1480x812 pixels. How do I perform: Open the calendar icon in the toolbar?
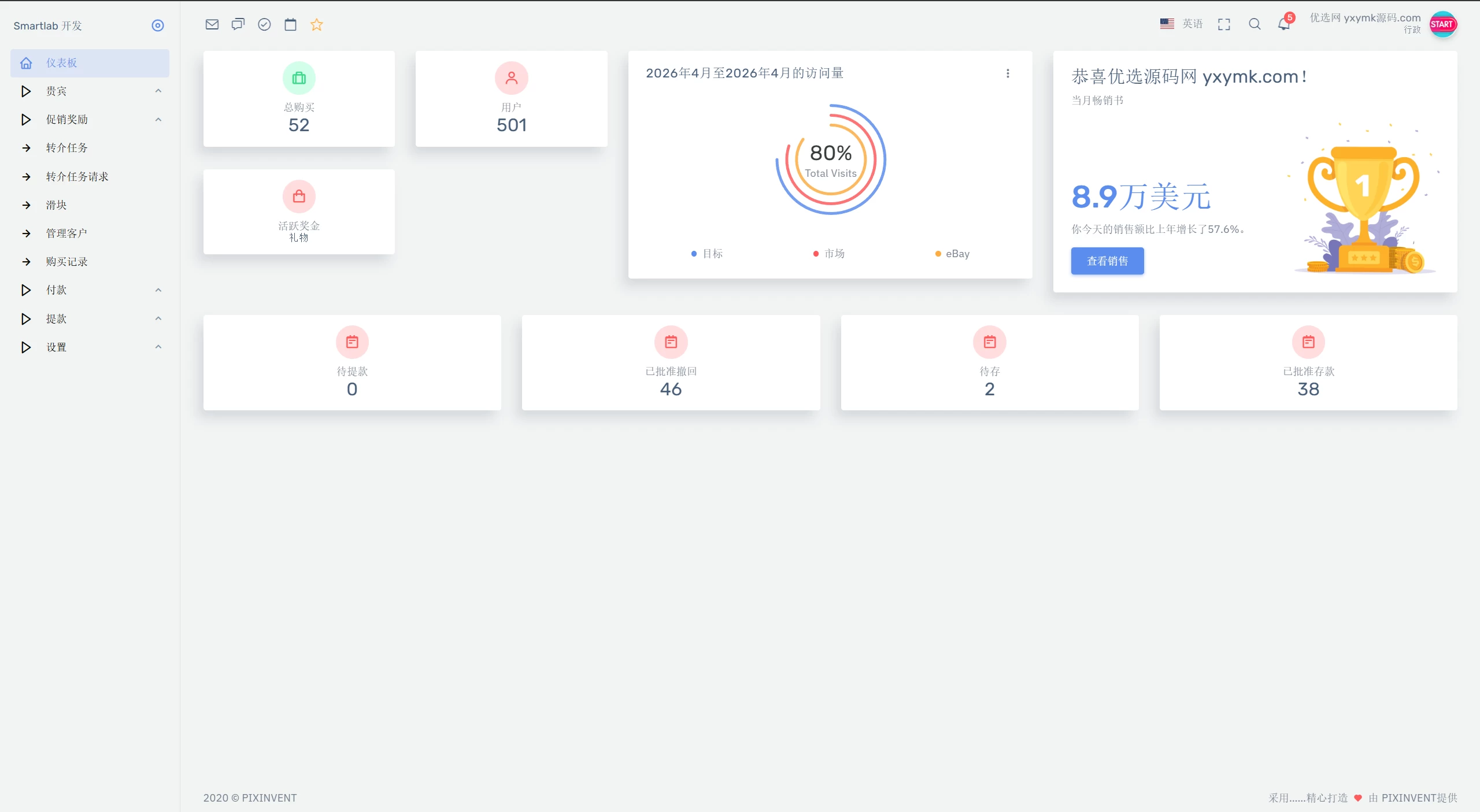click(290, 24)
